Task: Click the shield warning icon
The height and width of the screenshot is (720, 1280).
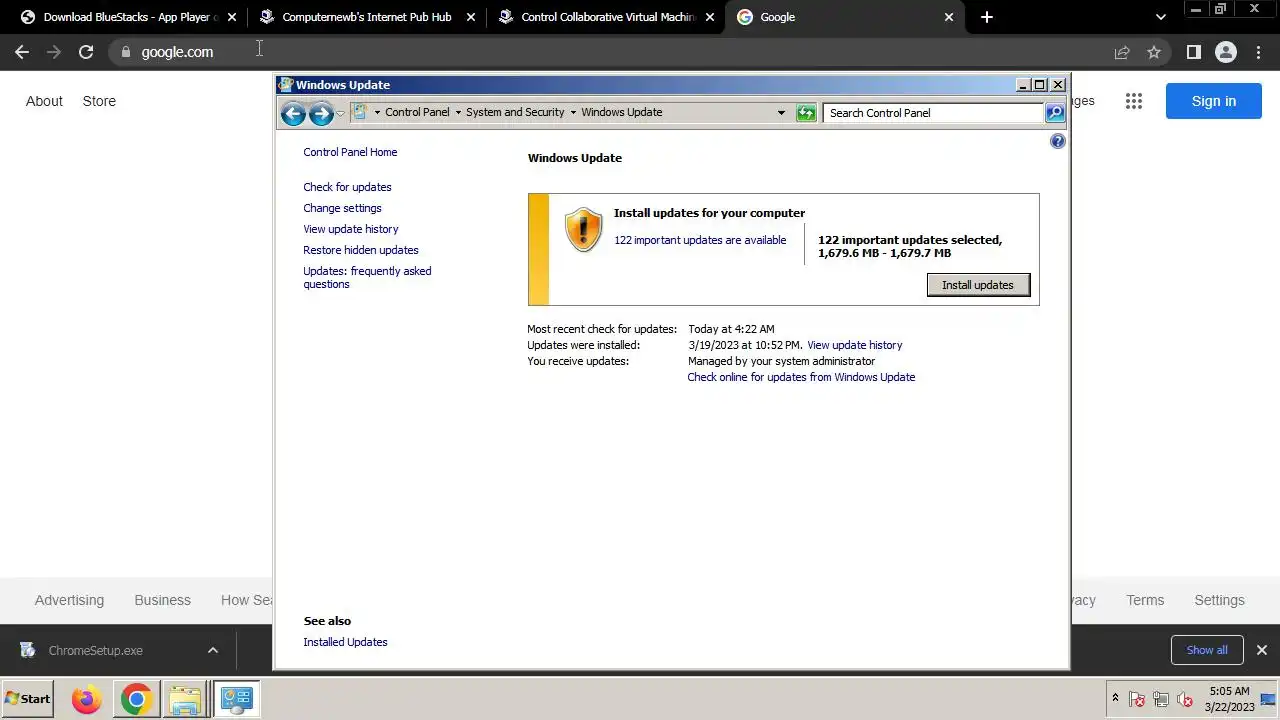Action: click(583, 229)
